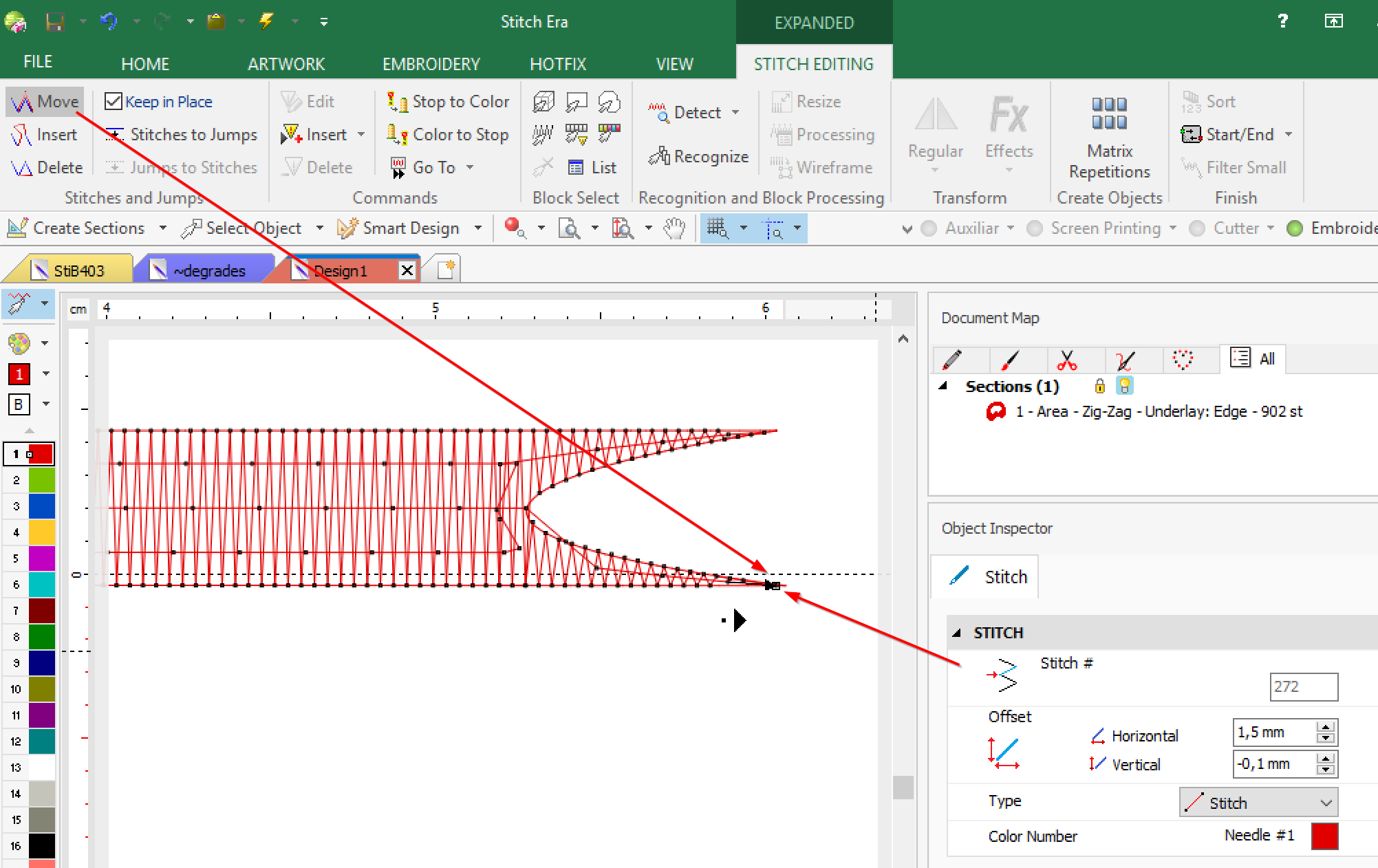Screen dimensions: 1378x868
Task: Select the Move stitches tool
Action: click(x=45, y=102)
